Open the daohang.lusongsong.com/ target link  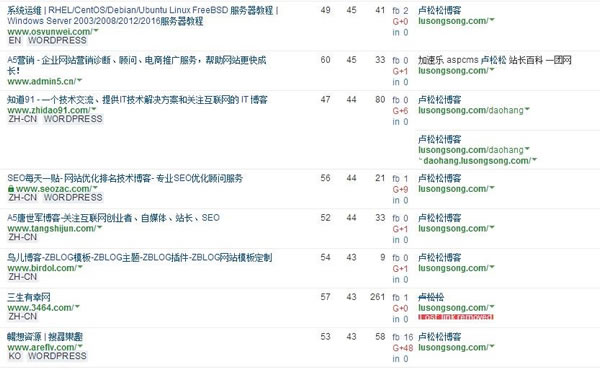click(x=477, y=161)
